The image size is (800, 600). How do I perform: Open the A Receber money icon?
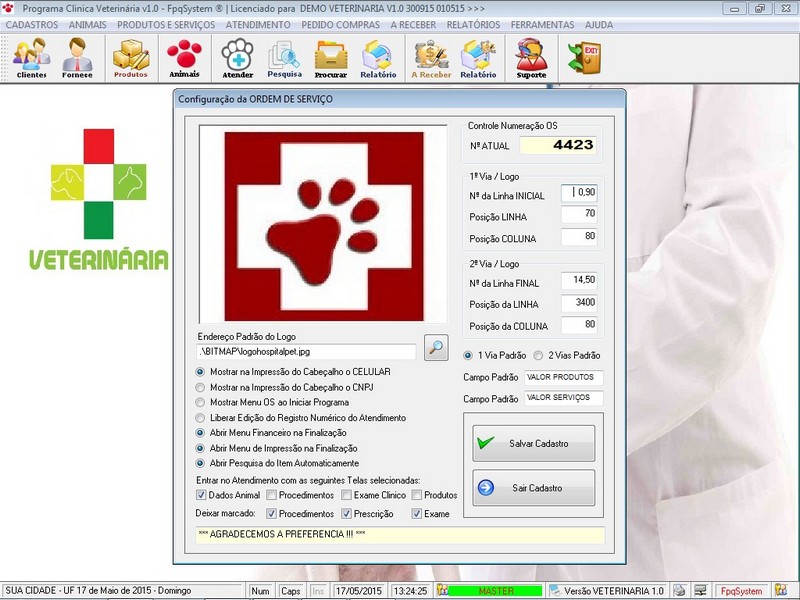(431, 58)
